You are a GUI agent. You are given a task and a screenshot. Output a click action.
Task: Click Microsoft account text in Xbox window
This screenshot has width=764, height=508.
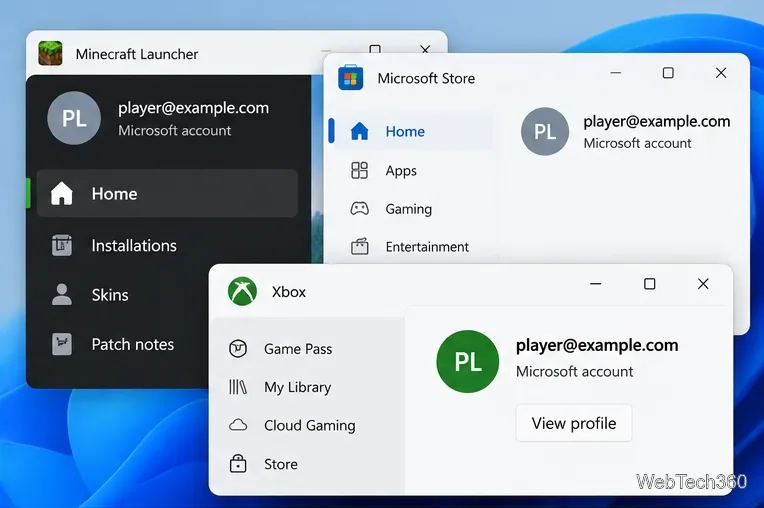[x=574, y=372]
